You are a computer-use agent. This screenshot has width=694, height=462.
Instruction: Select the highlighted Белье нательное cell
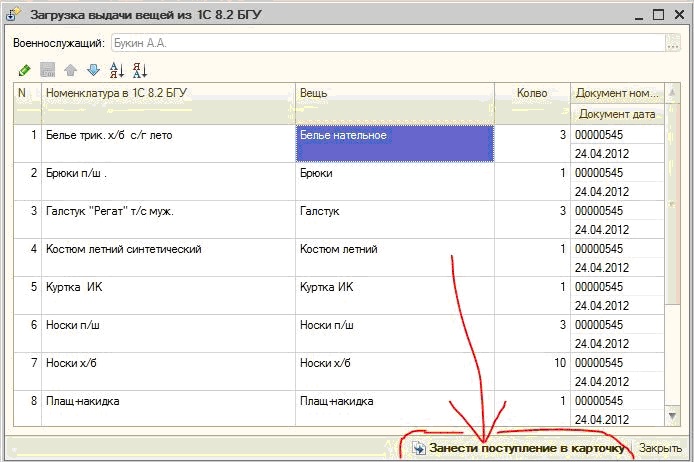click(394, 143)
